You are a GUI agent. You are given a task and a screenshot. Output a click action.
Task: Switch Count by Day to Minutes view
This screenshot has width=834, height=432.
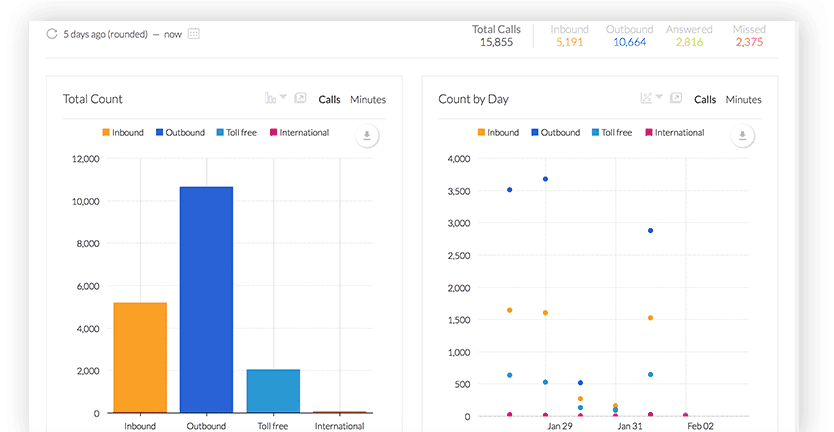pos(744,99)
